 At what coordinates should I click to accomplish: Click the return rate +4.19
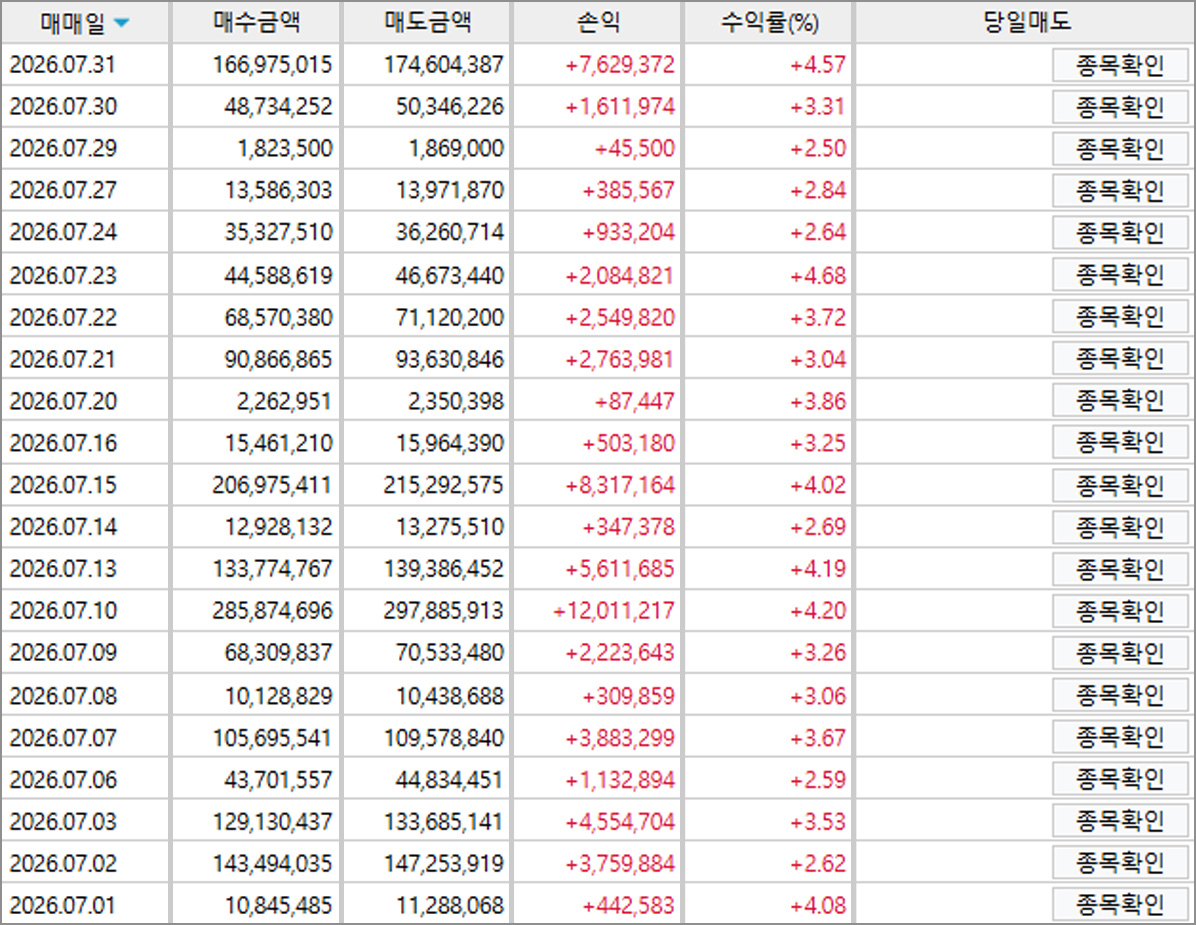coord(818,569)
